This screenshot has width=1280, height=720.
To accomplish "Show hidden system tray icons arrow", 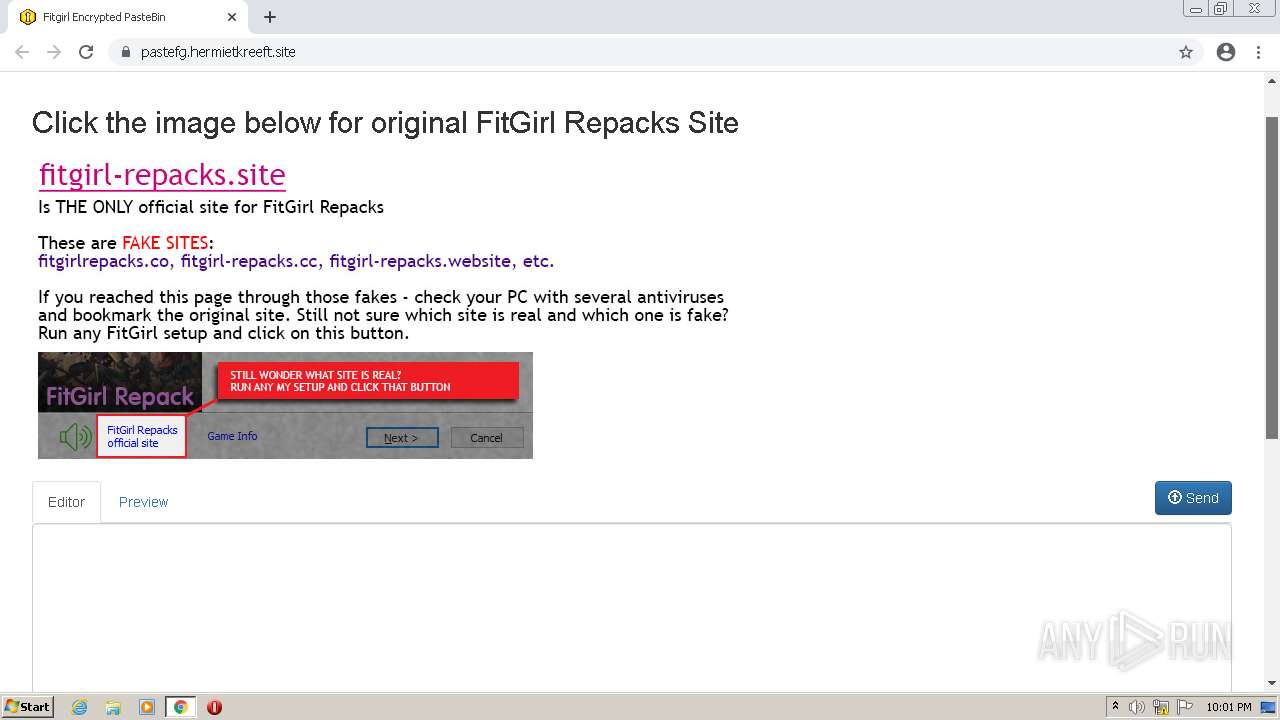I will click(x=1115, y=706).
